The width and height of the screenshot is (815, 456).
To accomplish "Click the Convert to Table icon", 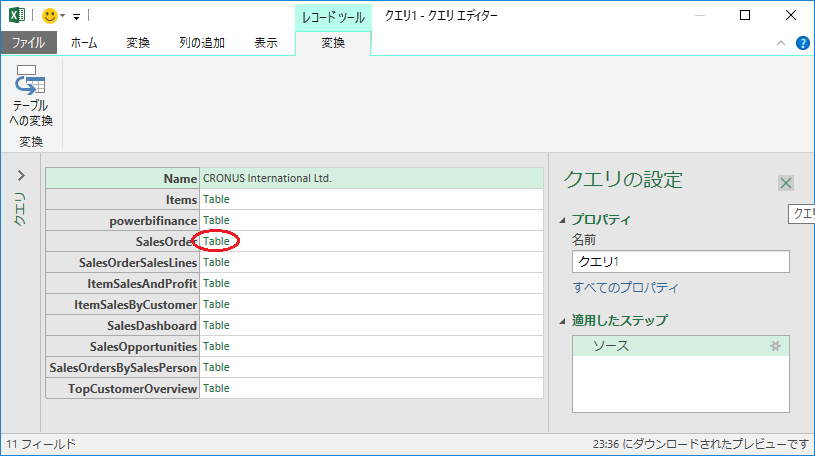I will 29,80.
